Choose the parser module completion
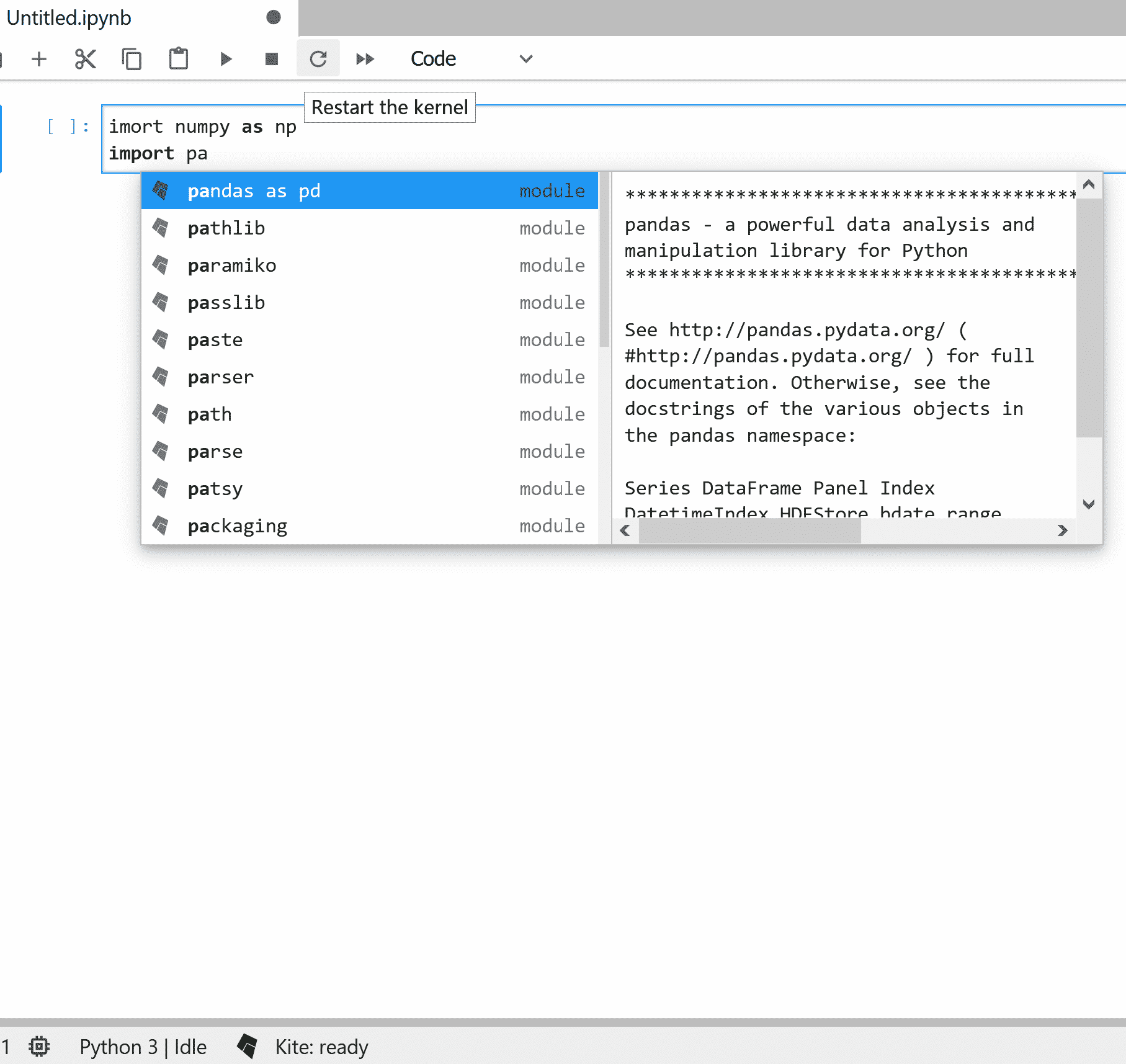Screen dimensions: 1126x1064 point(370,377)
